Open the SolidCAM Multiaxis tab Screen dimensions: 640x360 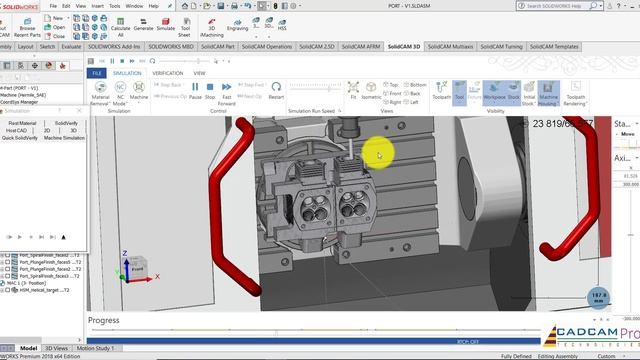pos(450,47)
